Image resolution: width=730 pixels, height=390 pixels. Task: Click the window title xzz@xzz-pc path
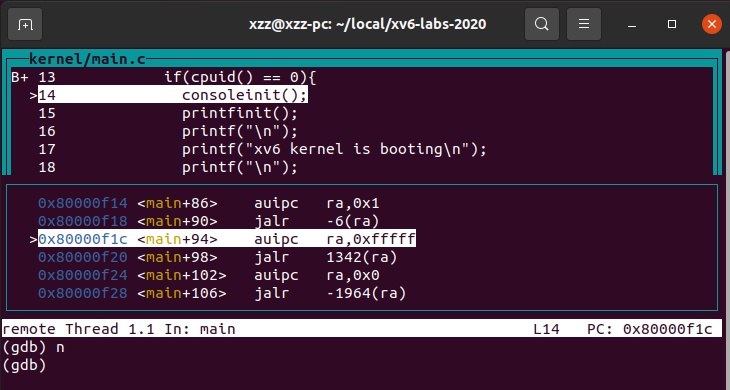point(367,24)
